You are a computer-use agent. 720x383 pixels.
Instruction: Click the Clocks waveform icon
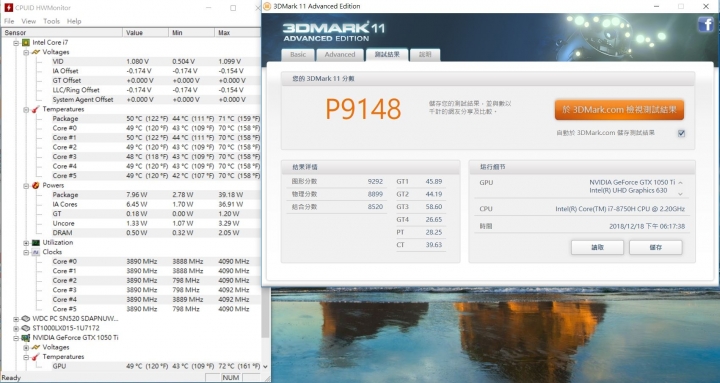[36, 252]
